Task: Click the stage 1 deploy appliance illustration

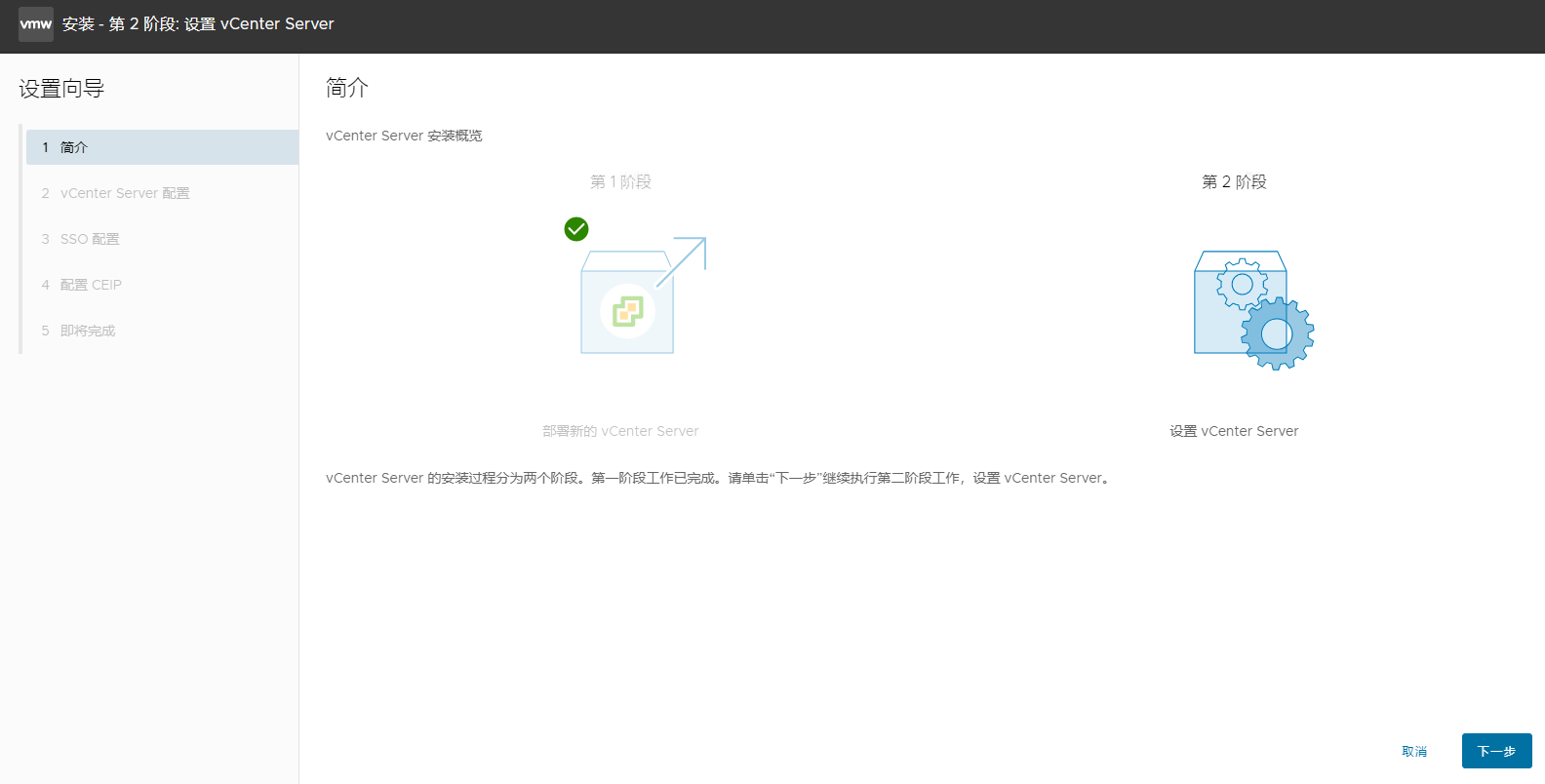Action: [x=643, y=295]
